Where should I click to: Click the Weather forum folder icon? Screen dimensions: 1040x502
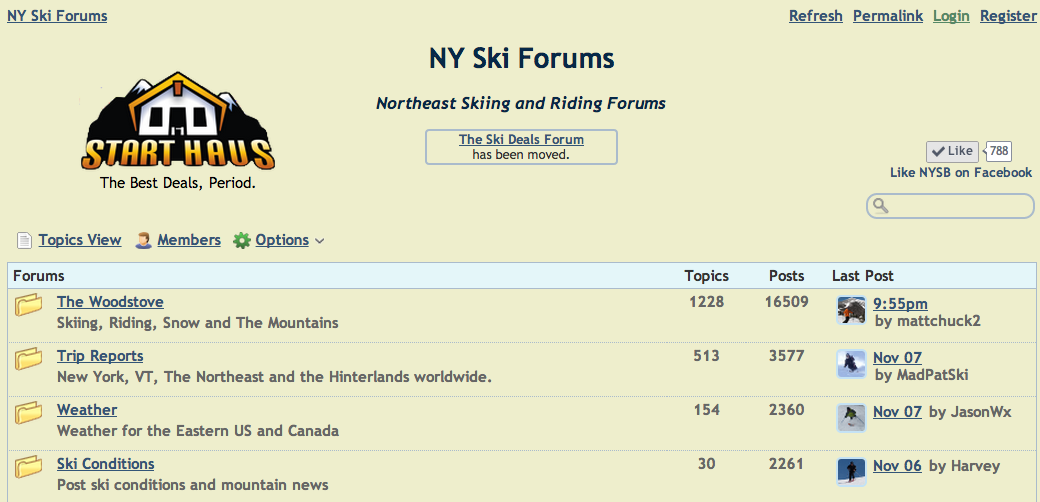[29, 413]
